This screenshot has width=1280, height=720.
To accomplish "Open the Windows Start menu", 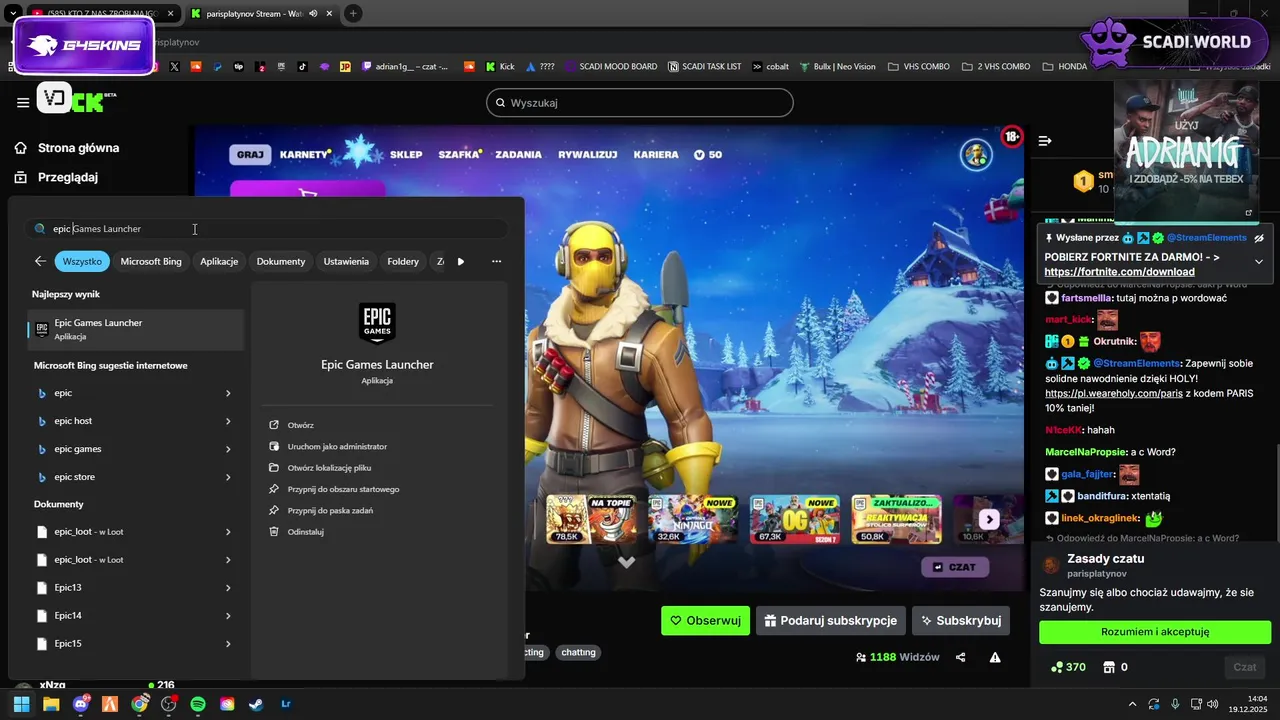I will pos(21,704).
